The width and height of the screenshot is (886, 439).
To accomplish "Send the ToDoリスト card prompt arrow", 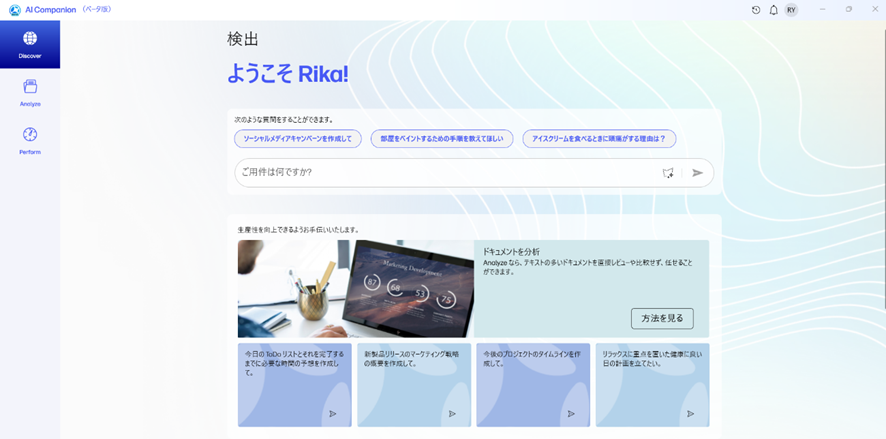I will pyautogui.click(x=333, y=414).
